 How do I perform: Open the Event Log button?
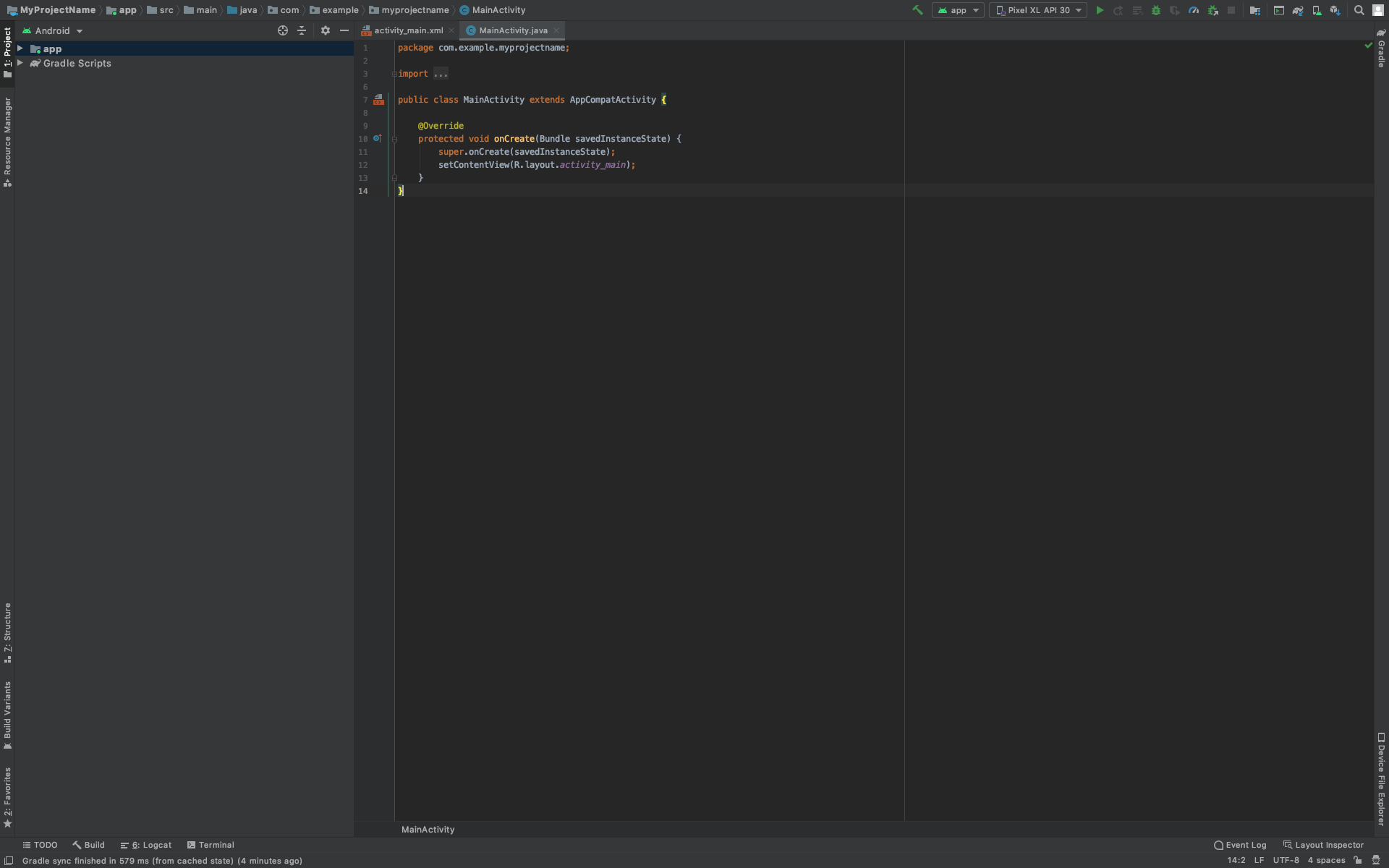1240,845
